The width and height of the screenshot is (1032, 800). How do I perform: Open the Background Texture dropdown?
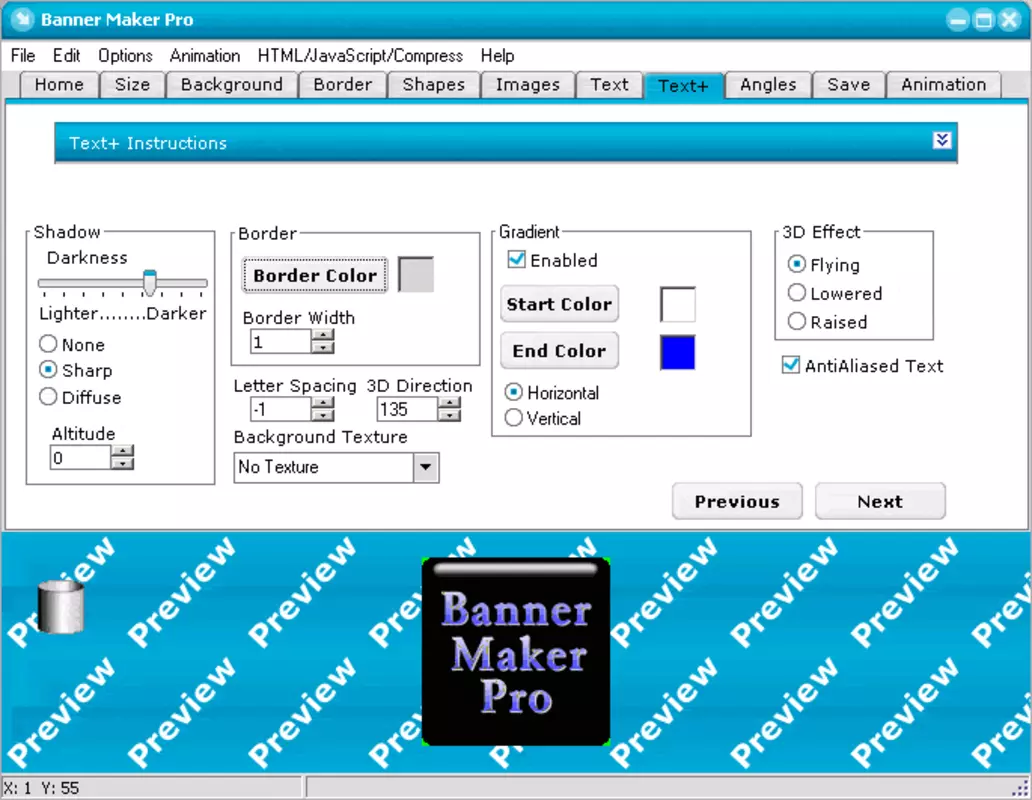click(x=426, y=467)
